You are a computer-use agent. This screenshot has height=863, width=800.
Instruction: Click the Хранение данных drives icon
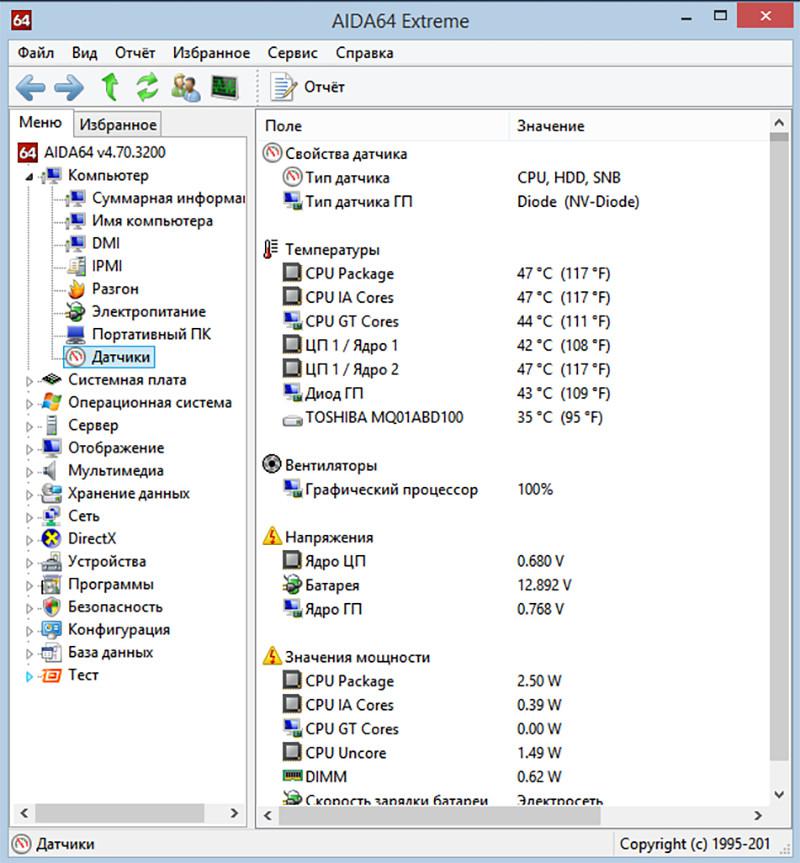(x=52, y=493)
